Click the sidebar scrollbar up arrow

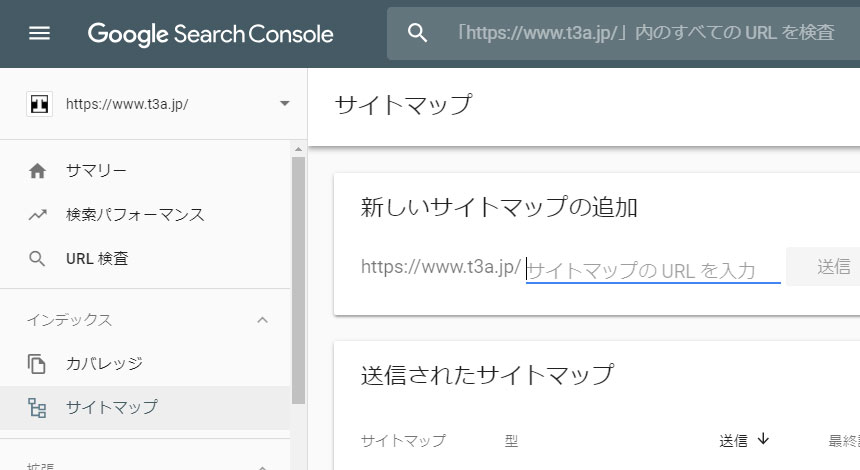tap(298, 149)
